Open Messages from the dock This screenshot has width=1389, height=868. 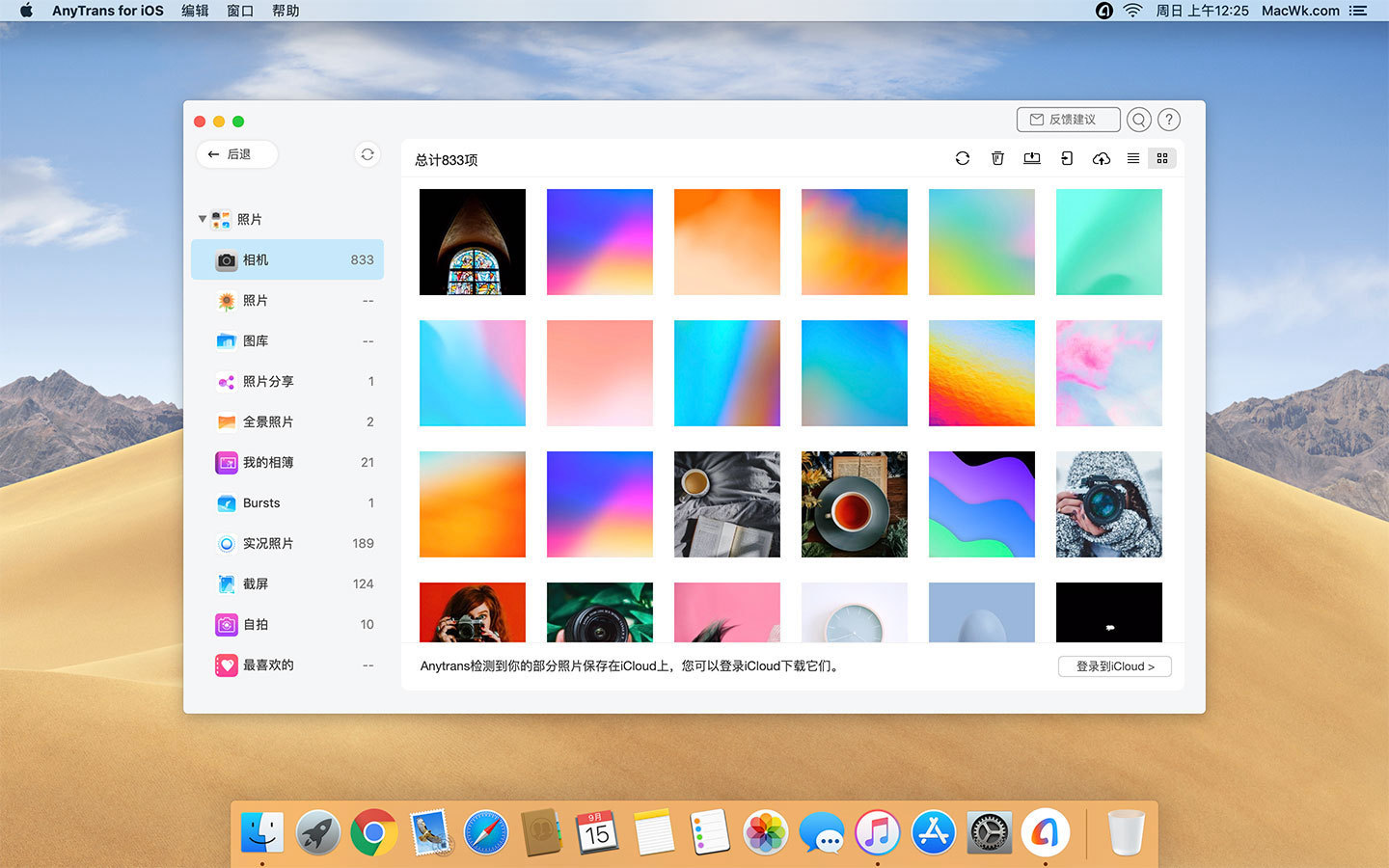821,832
